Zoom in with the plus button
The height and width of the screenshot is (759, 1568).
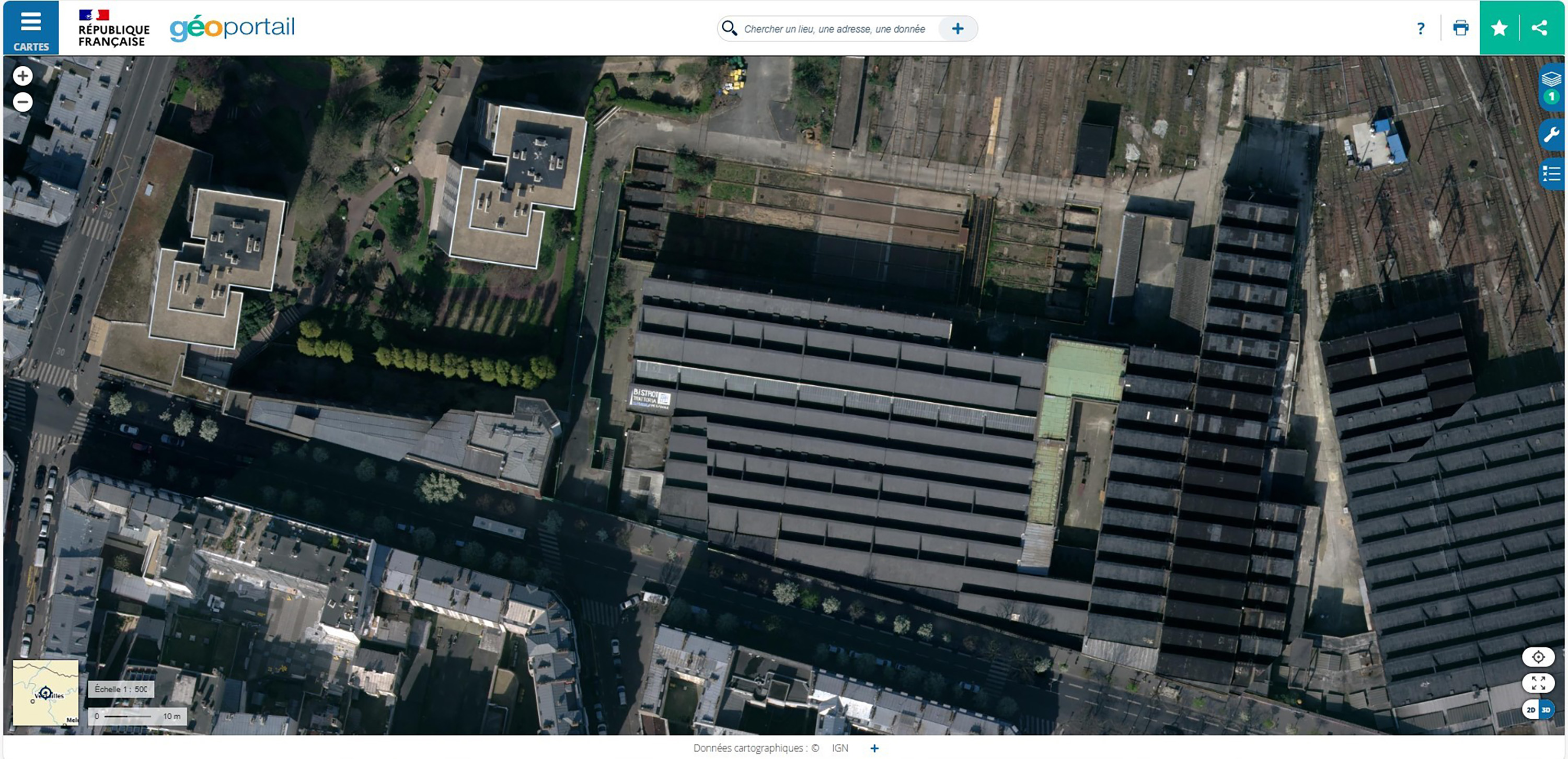pos(23,76)
